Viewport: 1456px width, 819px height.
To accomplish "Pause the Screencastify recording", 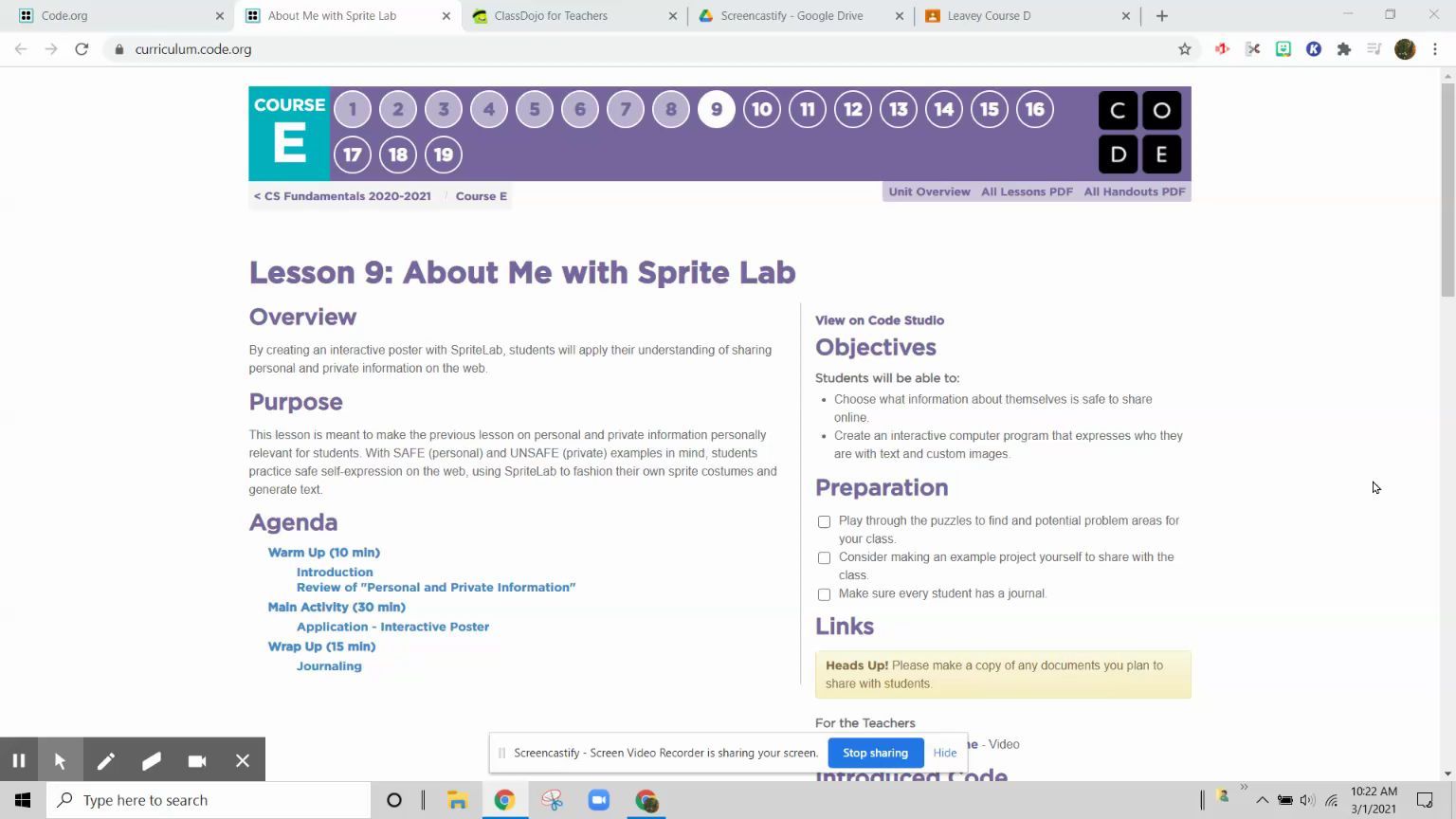I will [18, 760].
